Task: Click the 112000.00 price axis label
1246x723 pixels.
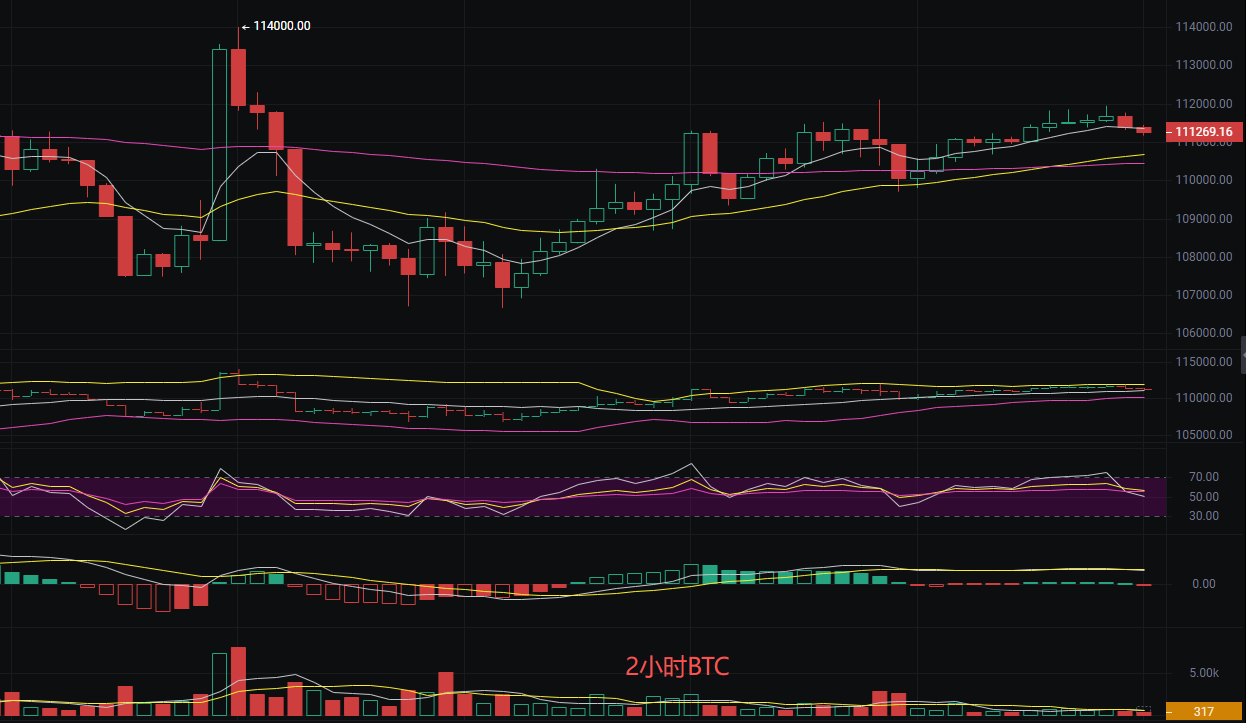Action: [1203, 104]
